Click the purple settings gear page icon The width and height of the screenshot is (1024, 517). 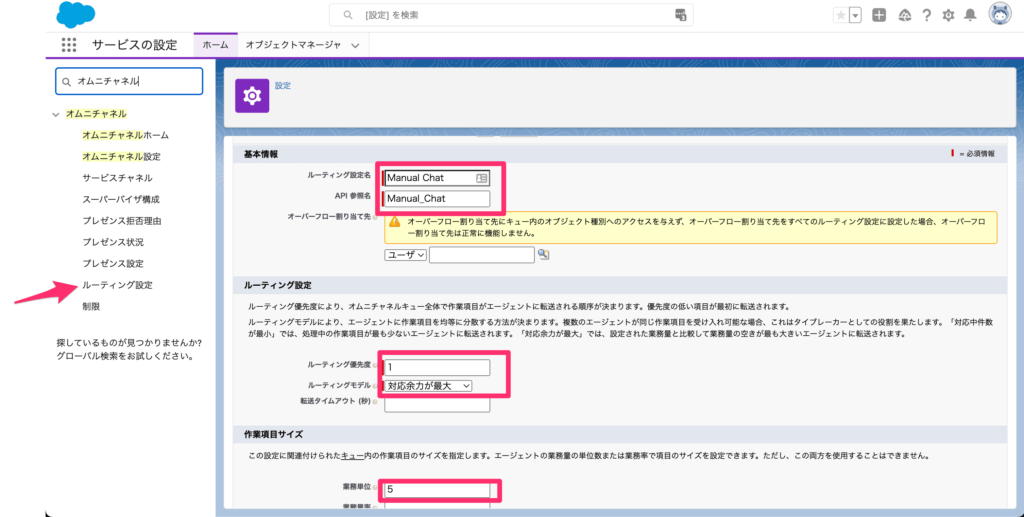pos(252,96)
